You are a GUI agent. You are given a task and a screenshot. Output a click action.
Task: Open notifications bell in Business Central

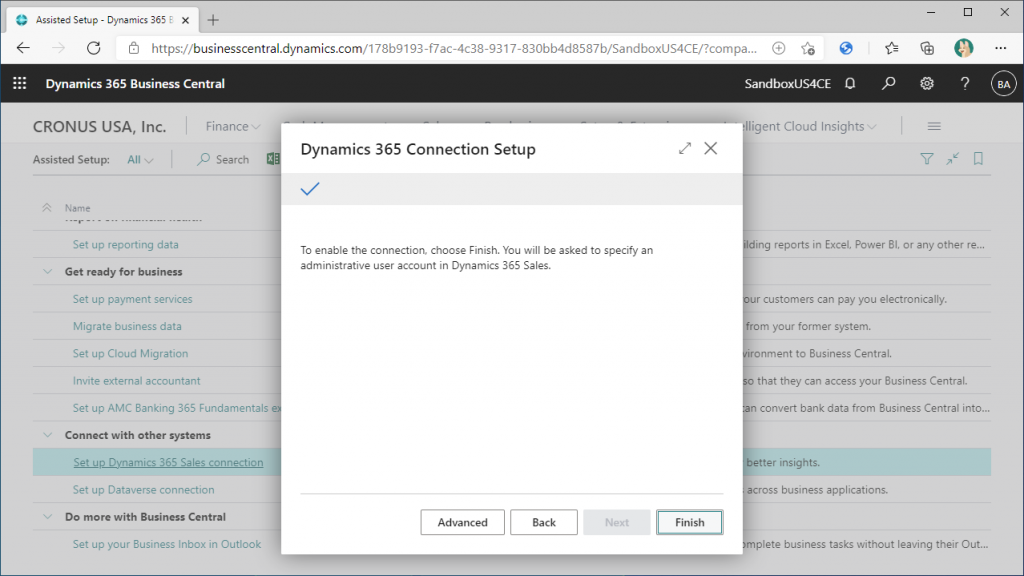click(850, 84)
